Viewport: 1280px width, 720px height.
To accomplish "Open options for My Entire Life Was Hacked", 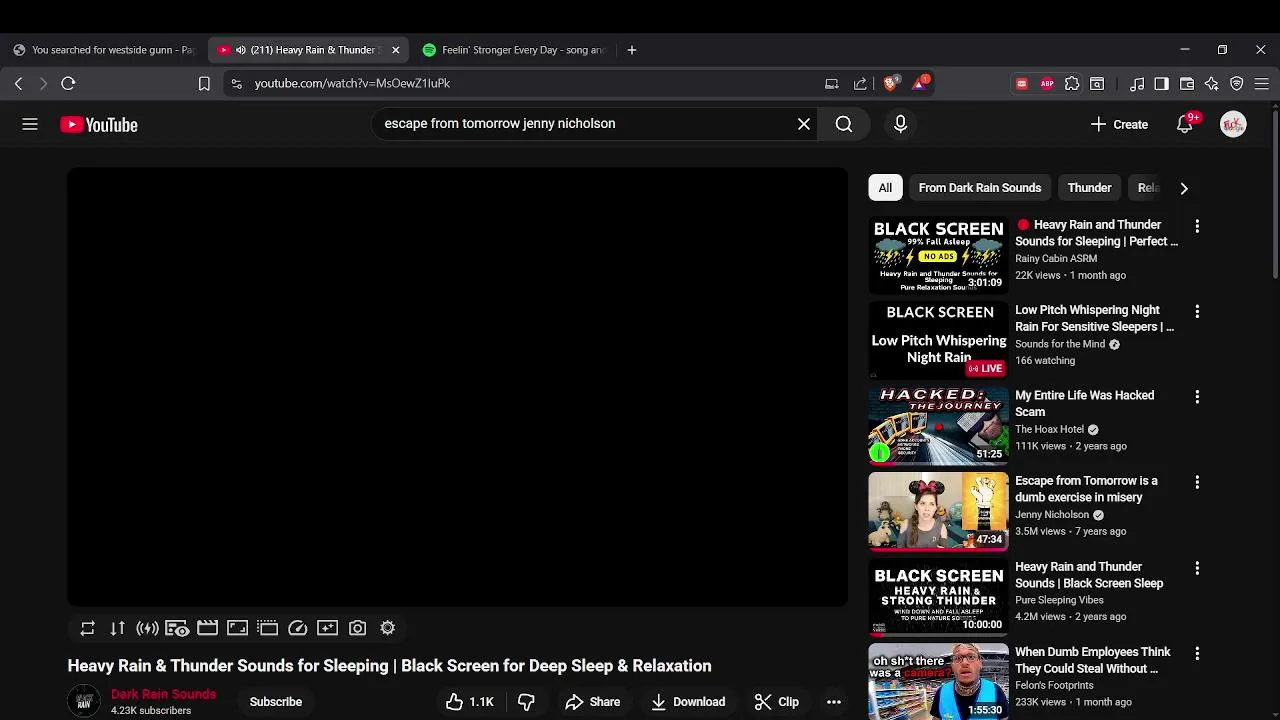I will (1197, 397).
